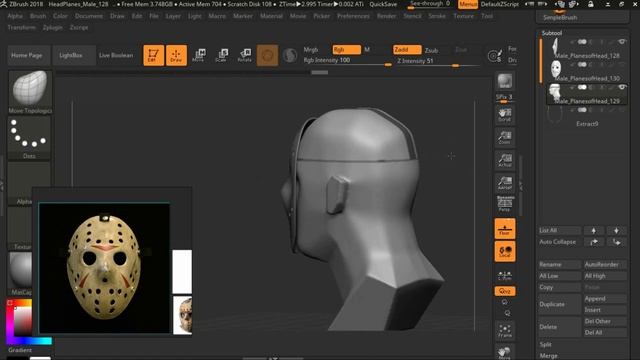Click the BPR render button

coord(505,81)
